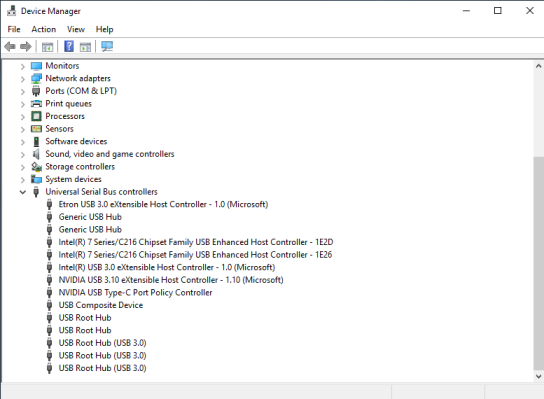The image size is (544, 399).
Task: Open the Help menu
Action: (x=104, y=29)
